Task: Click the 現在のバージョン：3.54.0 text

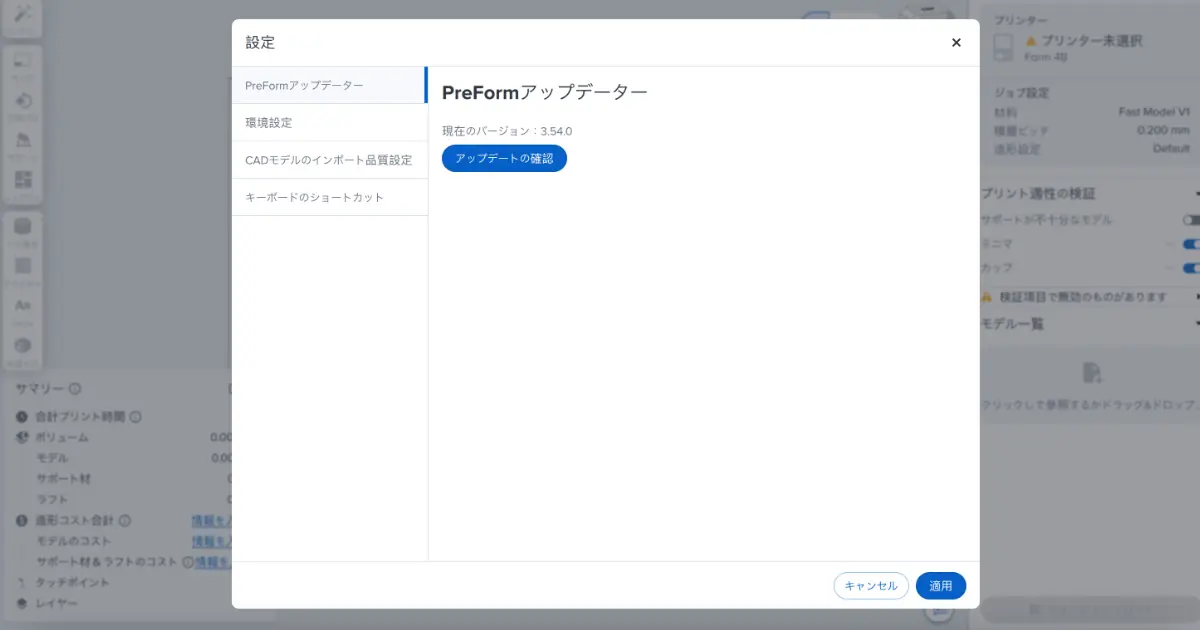Action: coord(507,131)
